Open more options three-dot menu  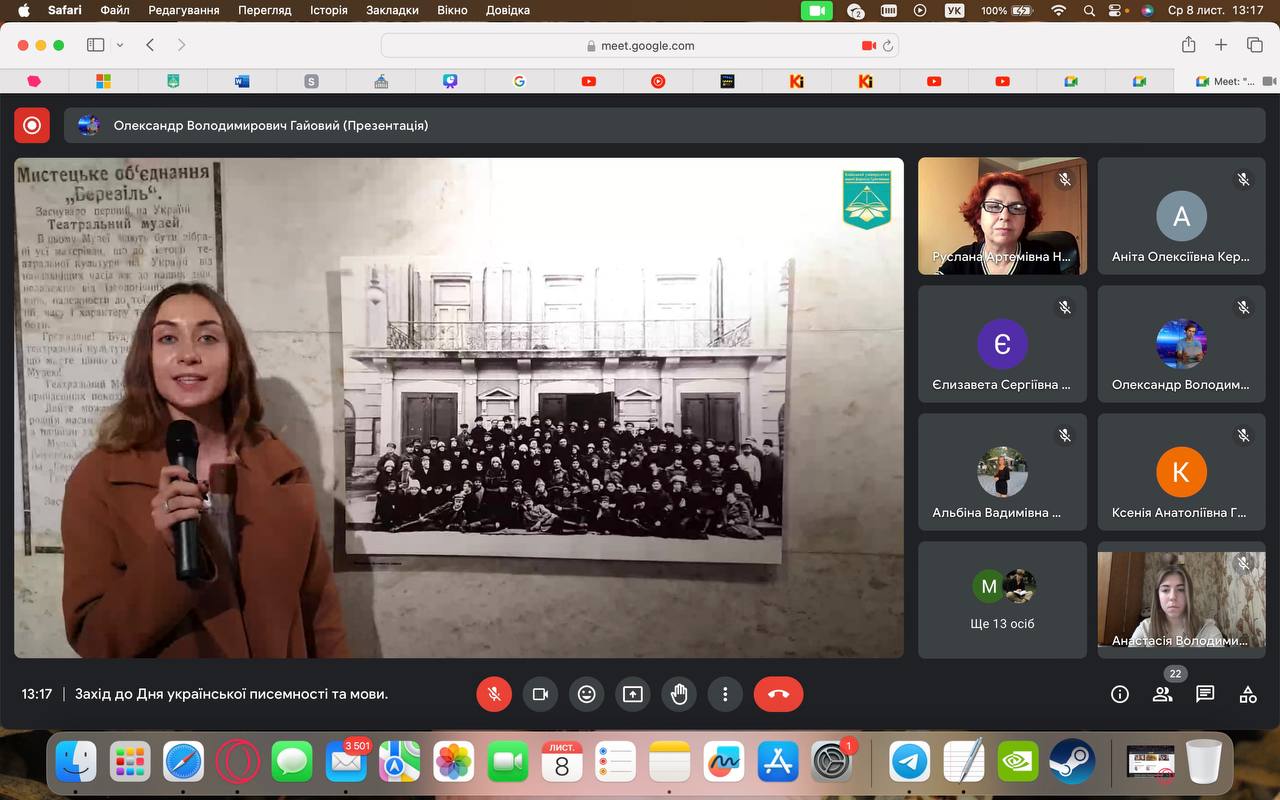pyautogui.click(x=725, y=694)
